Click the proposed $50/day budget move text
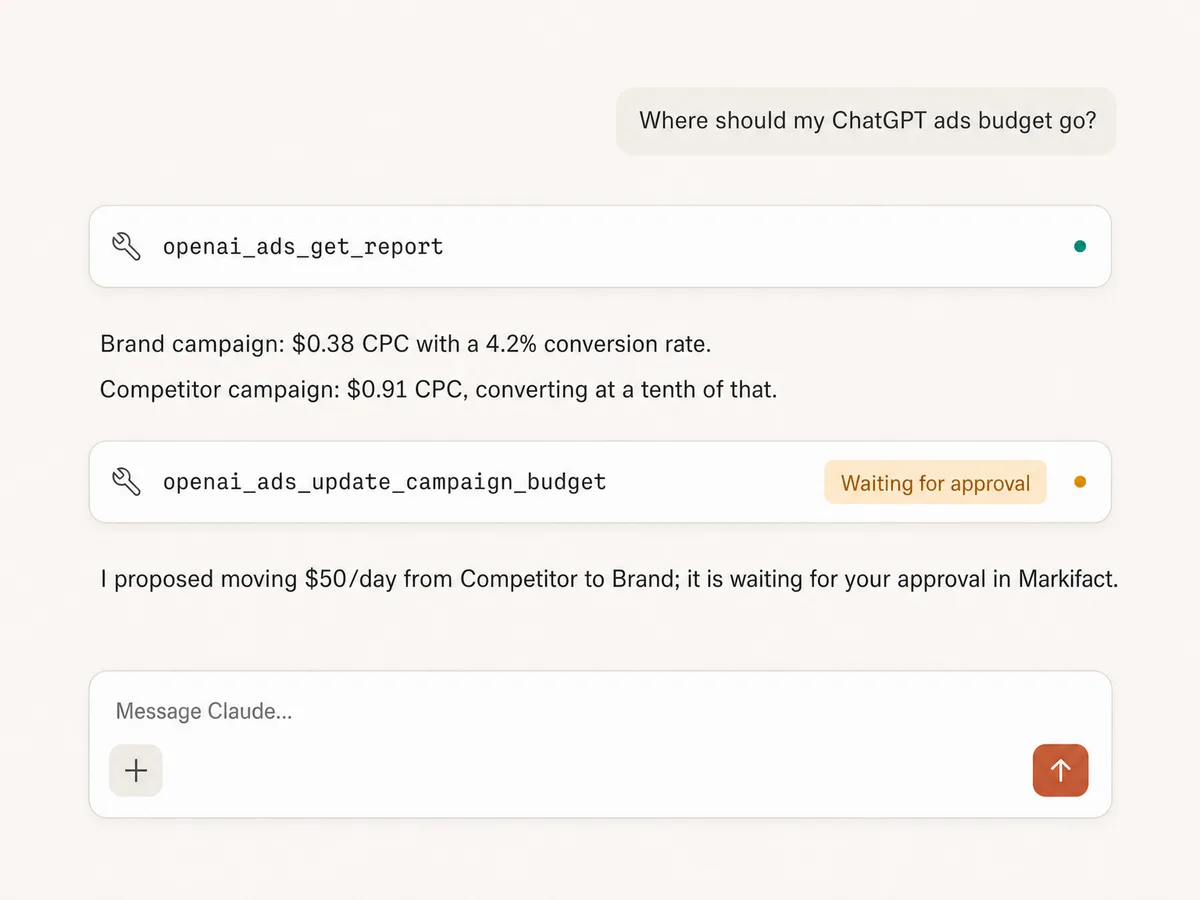The width and height of the screenshot is (1200, 900). [609, 579]
